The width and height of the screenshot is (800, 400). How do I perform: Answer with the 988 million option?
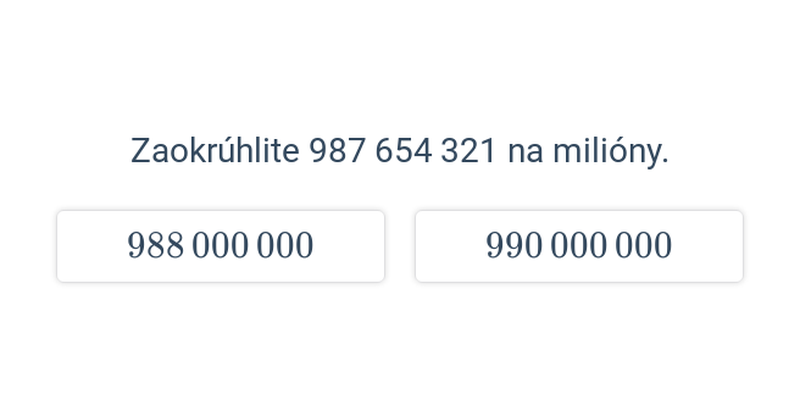click(x=220, y=246)
